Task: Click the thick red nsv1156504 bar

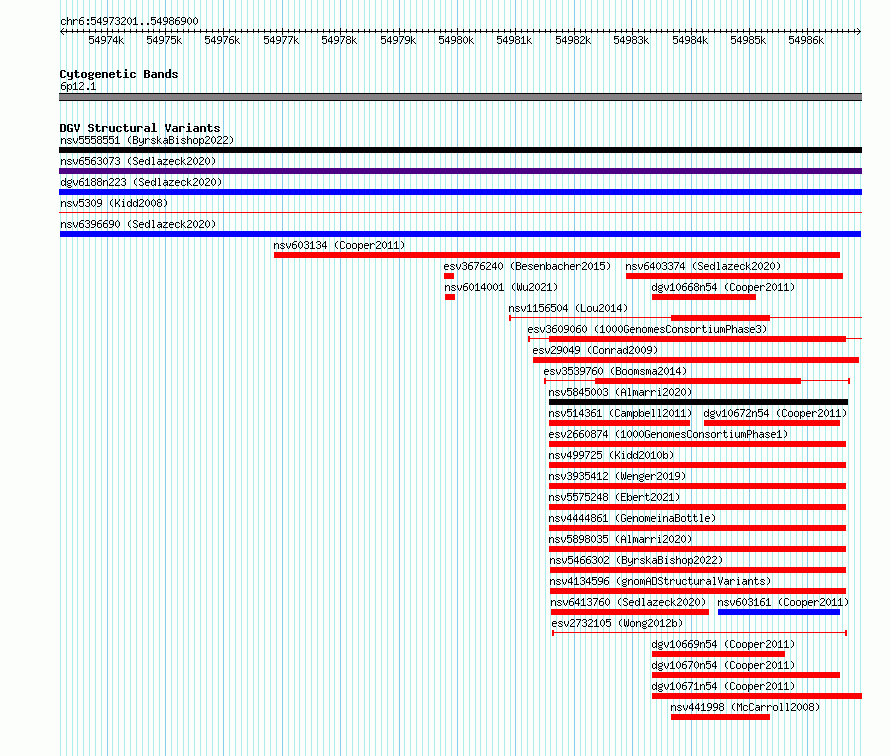Action: tap(720, 318)
